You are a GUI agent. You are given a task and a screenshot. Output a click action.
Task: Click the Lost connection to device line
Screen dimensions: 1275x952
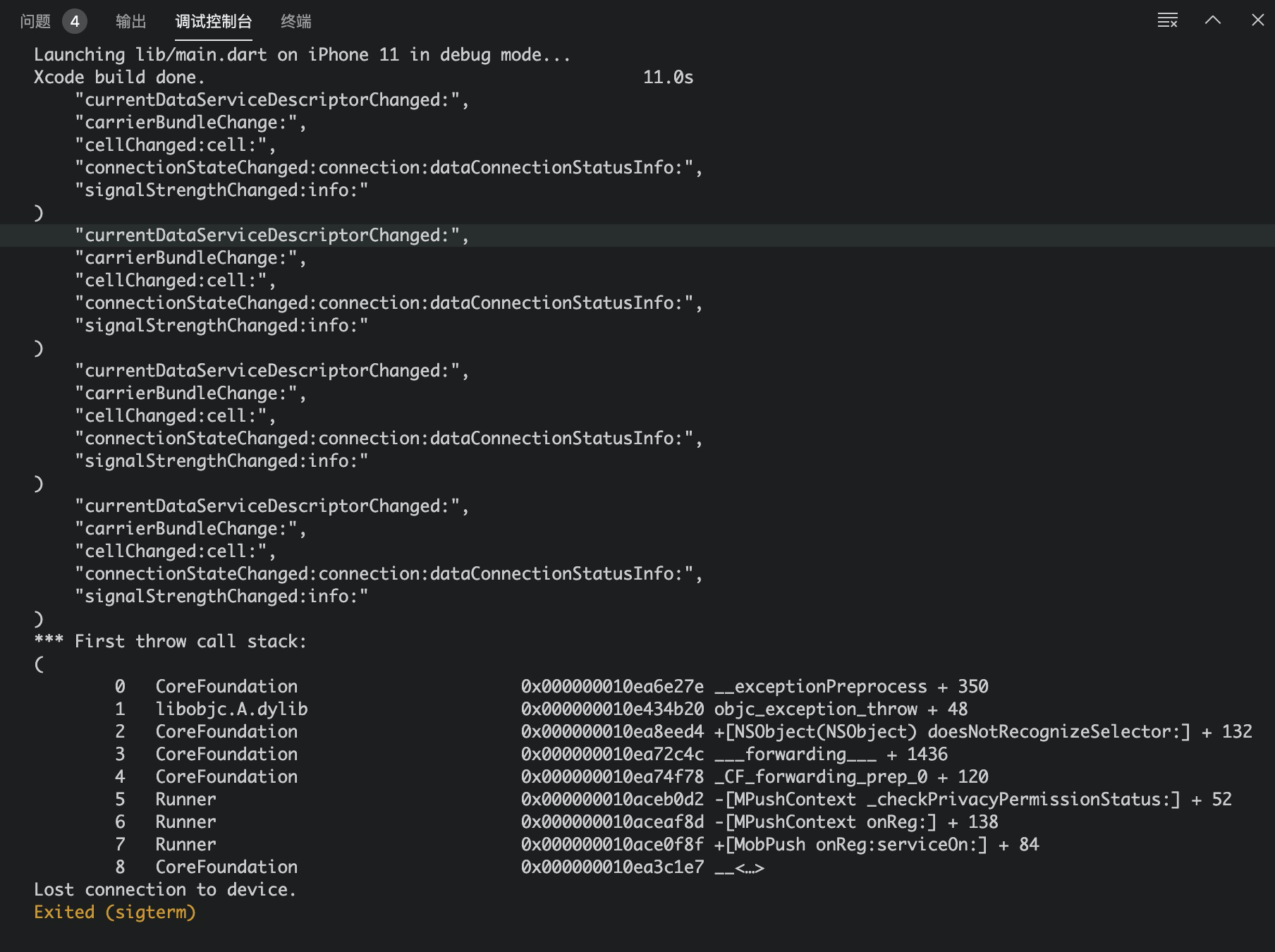point(164,889)
